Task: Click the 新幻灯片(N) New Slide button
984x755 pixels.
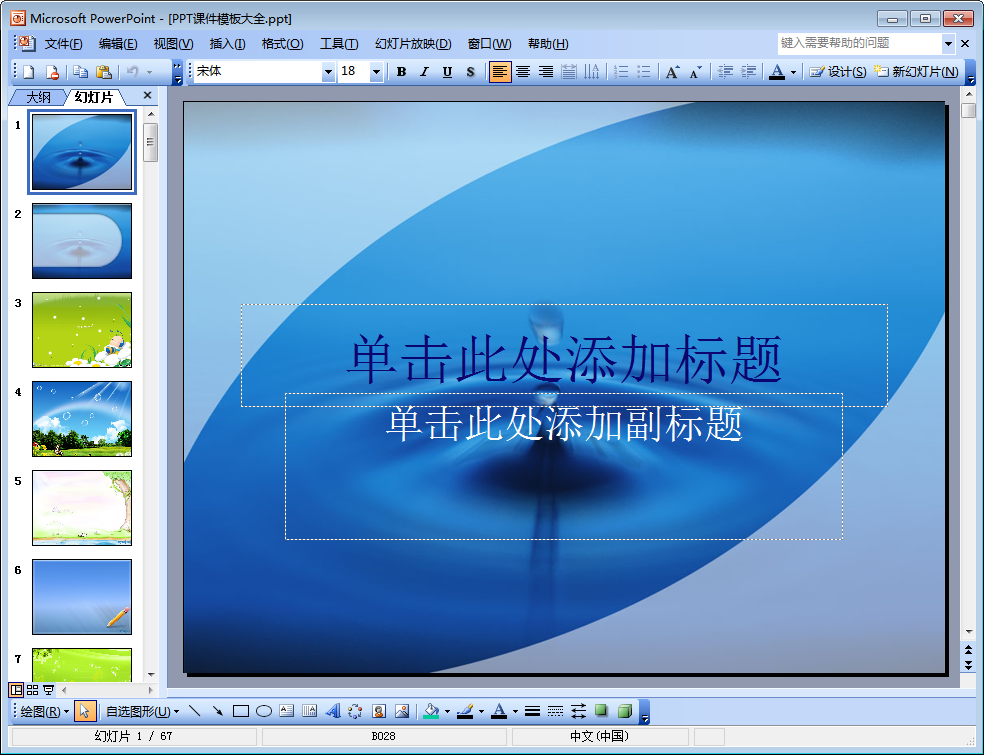Action: click(x=916, y=72)
